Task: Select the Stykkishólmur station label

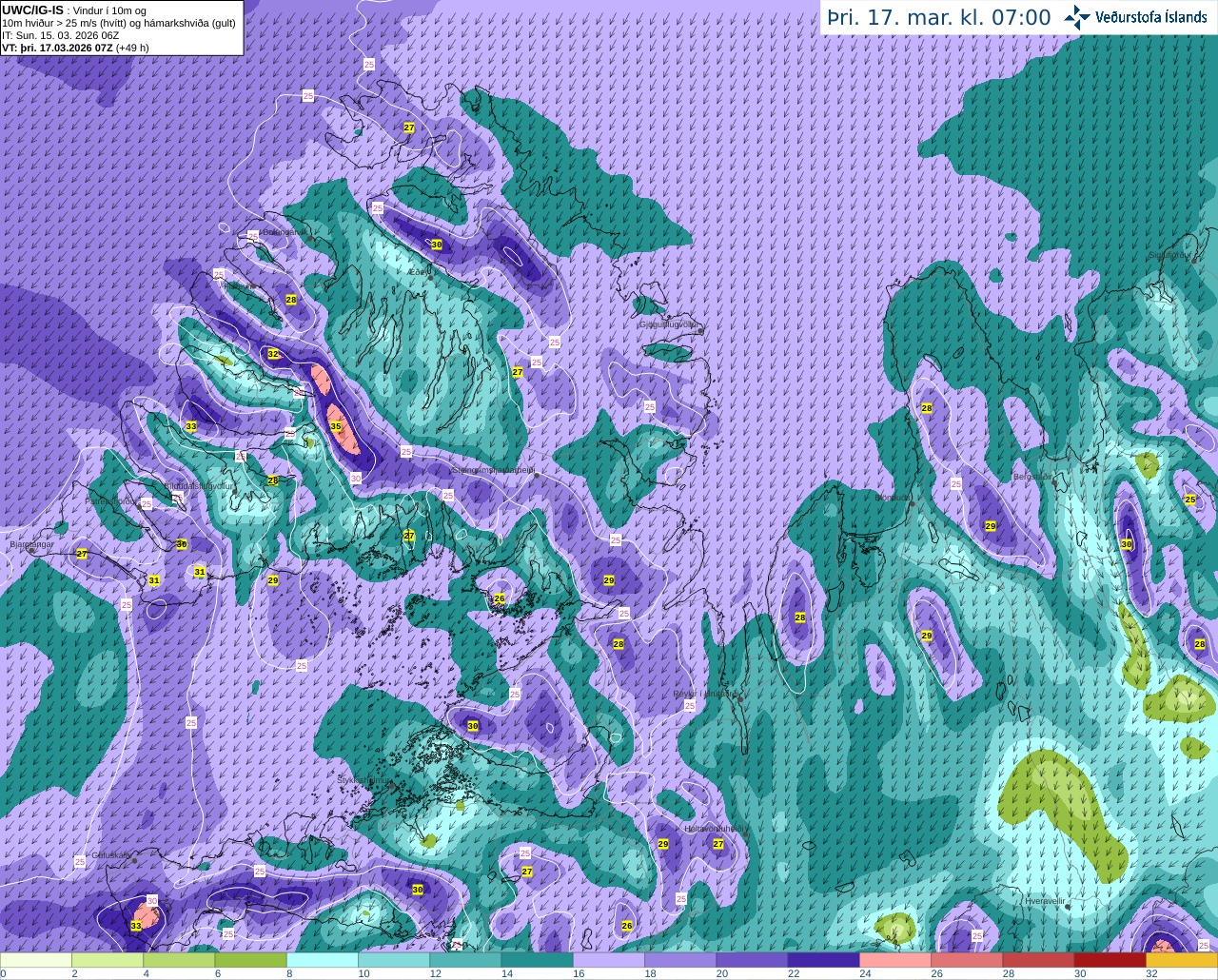Action: (x=363, y=779)
